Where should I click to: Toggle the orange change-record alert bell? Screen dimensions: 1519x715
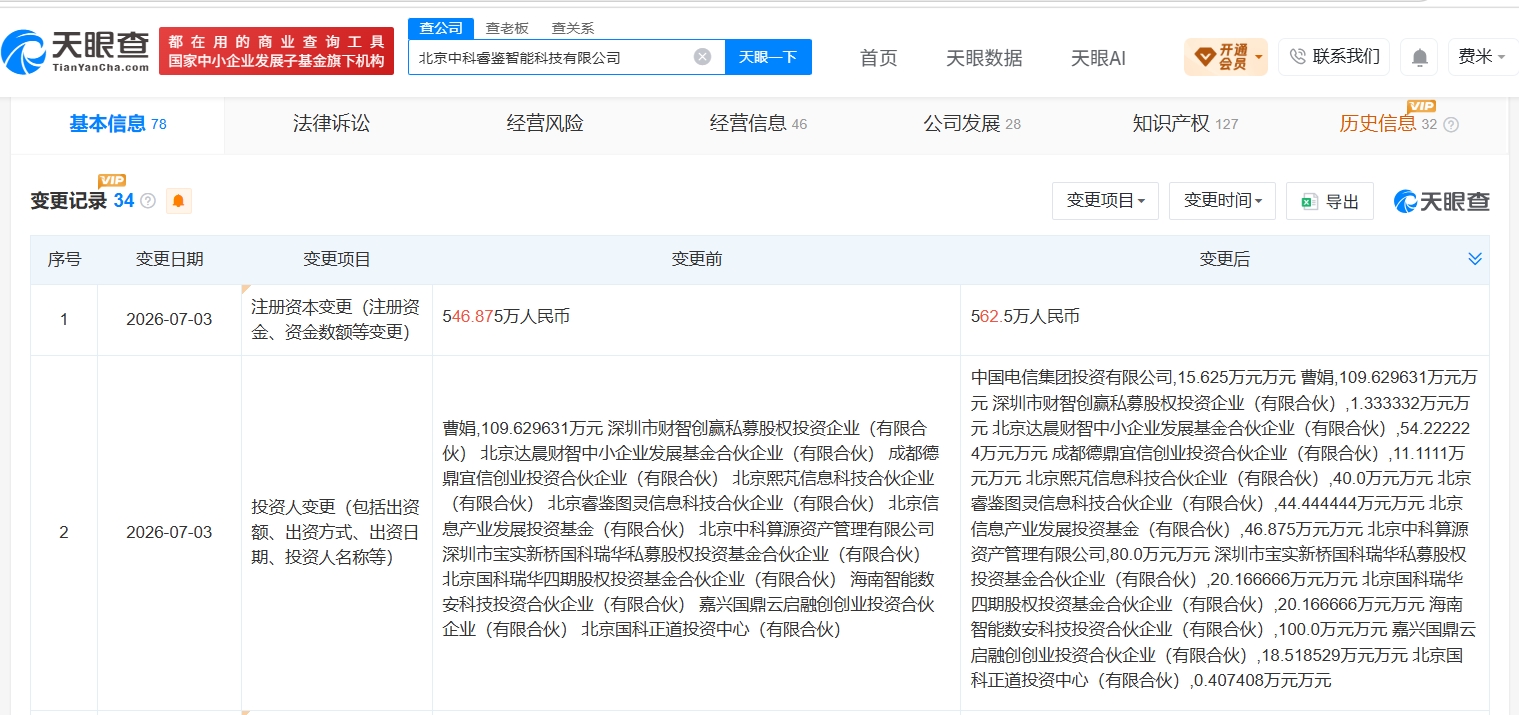coord(178,201)
